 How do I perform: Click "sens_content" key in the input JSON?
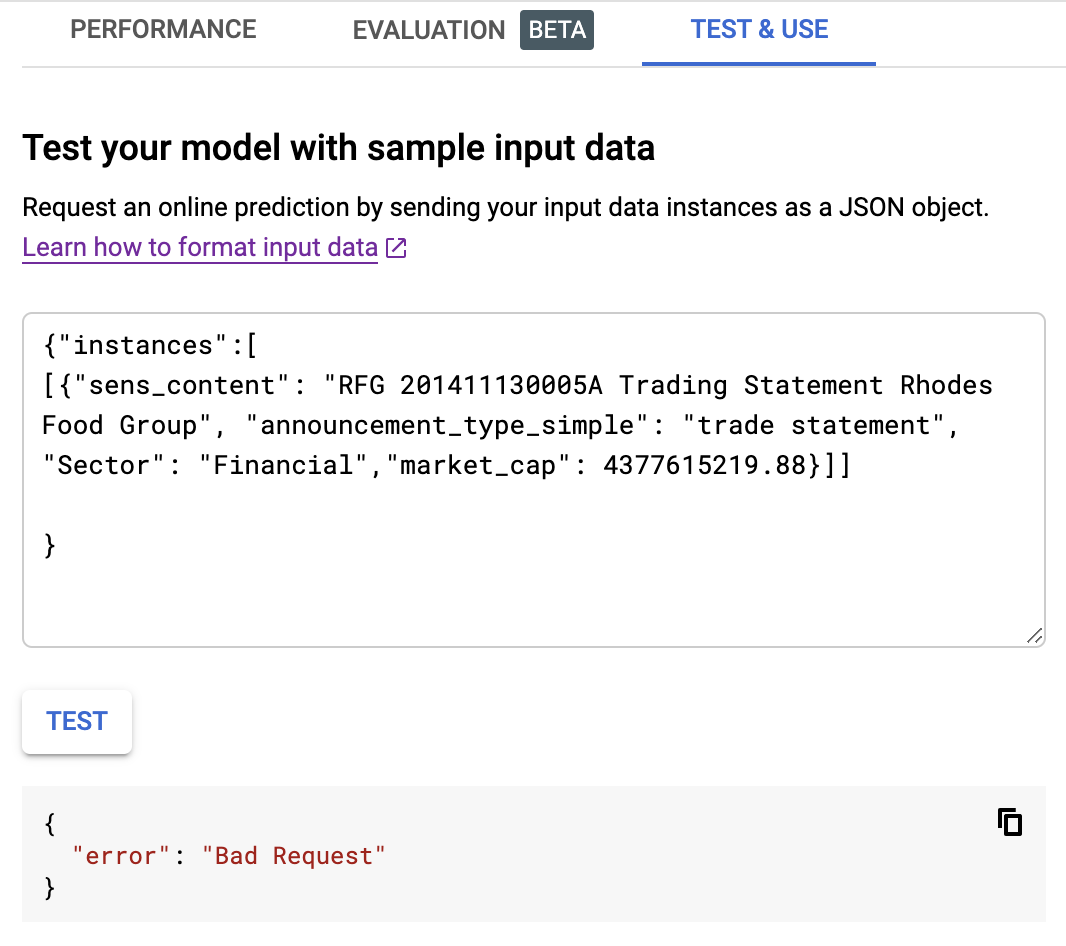(171, 386)
